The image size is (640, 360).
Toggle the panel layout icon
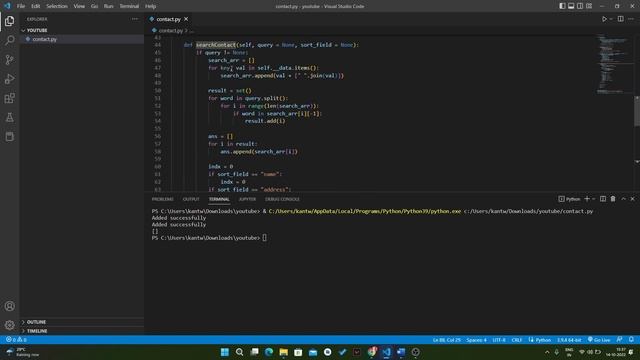(571, 6)
